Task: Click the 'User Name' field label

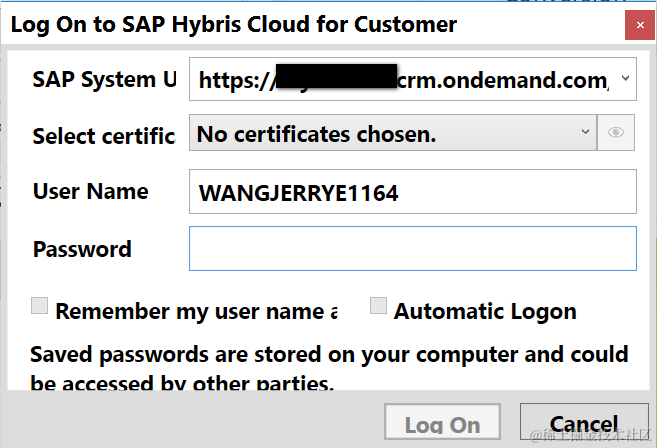Action: [x=91, y=192]
